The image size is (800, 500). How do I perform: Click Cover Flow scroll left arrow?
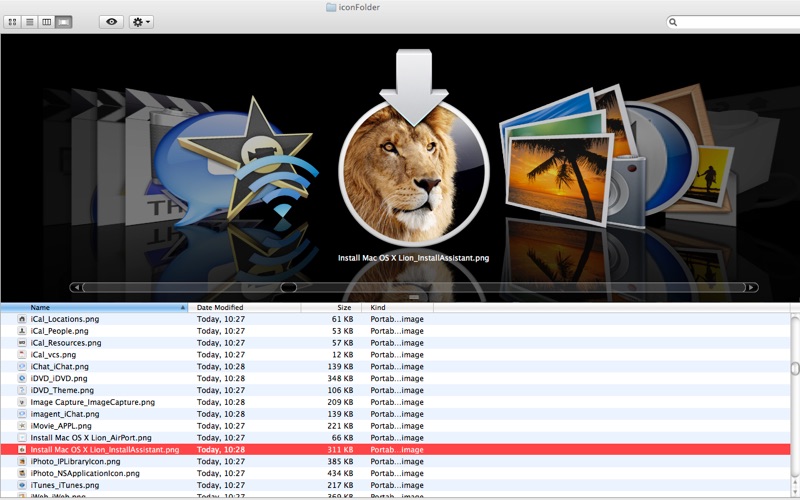click(77, 287)
